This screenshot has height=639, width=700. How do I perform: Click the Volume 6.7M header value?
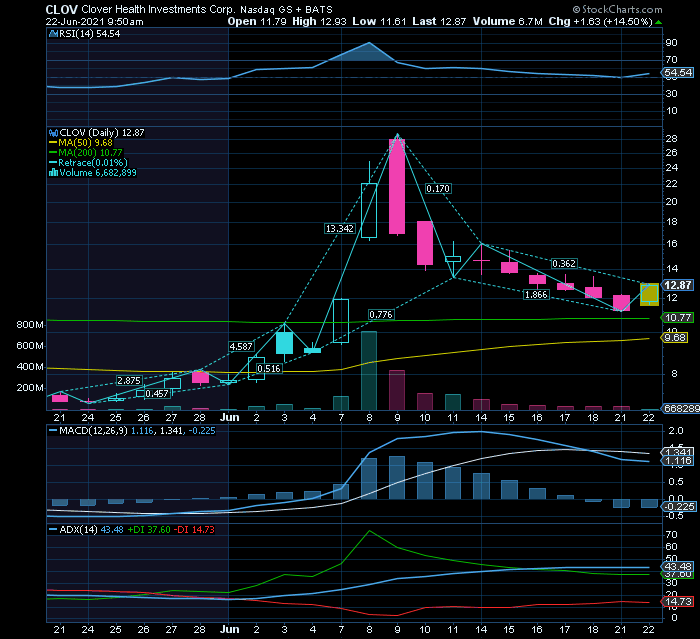coord(508,21)
